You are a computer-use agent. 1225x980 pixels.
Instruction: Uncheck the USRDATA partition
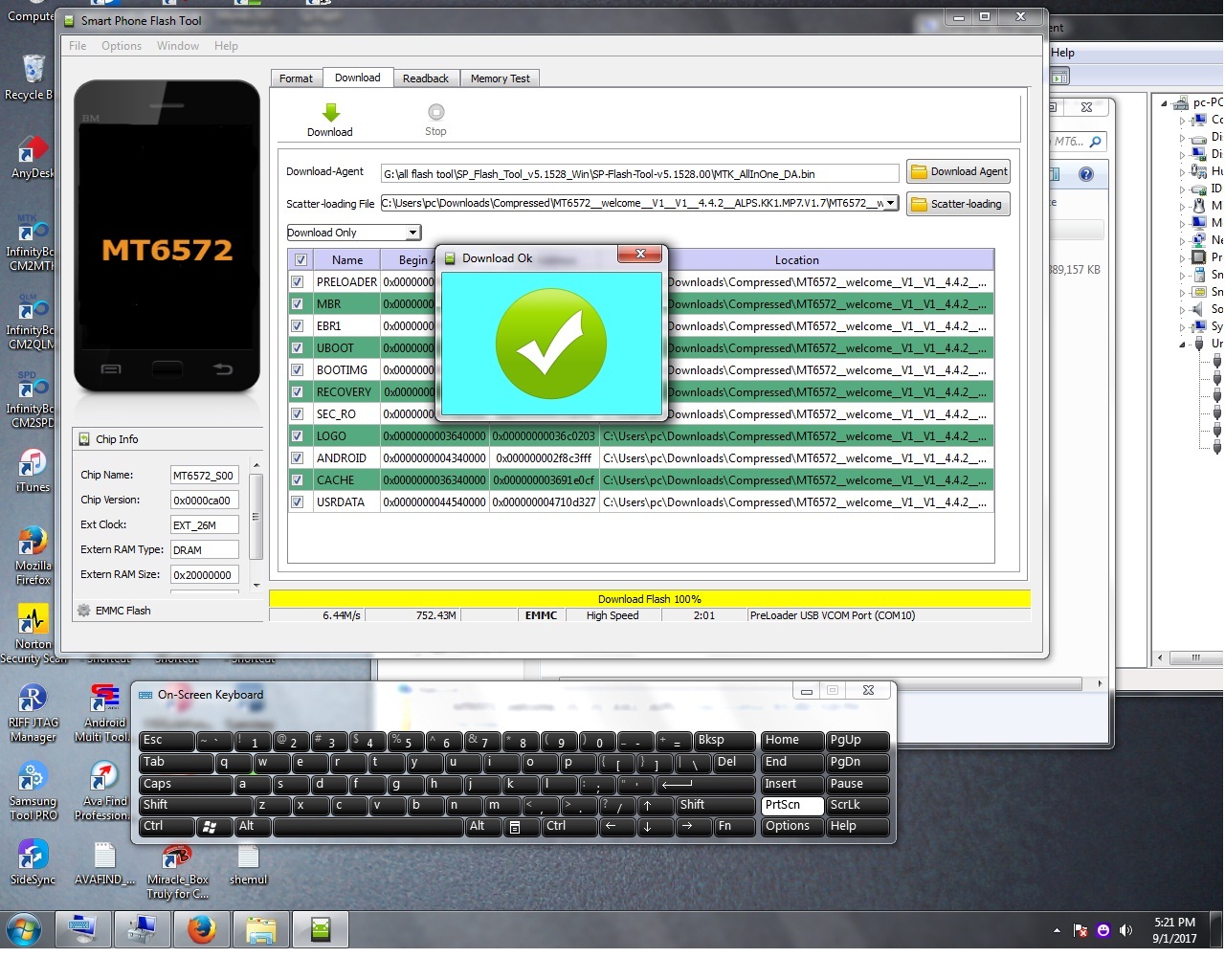pyautogui.click(x=298, y=501)
